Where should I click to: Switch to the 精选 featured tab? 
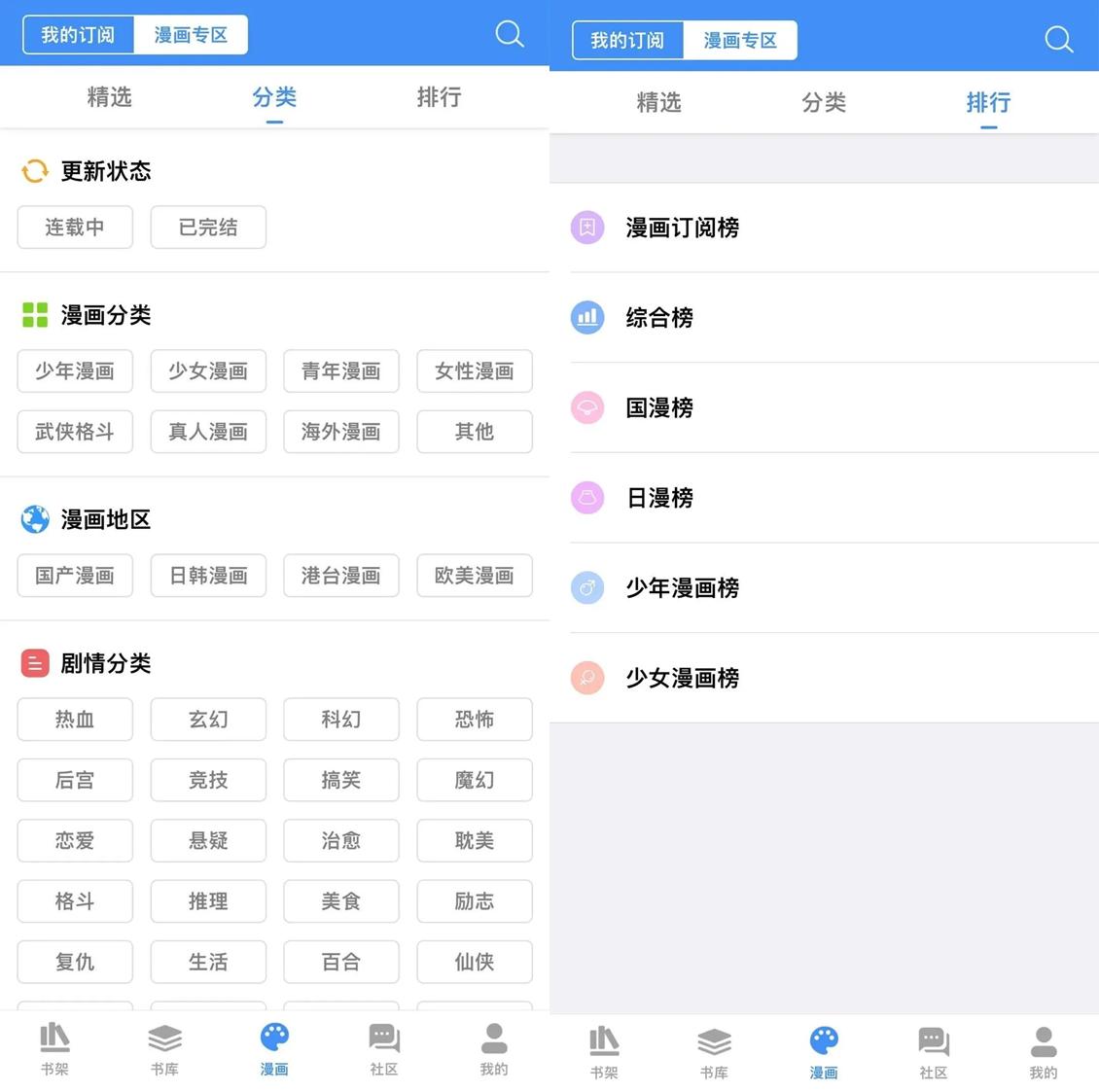click(x=109, y=97)
